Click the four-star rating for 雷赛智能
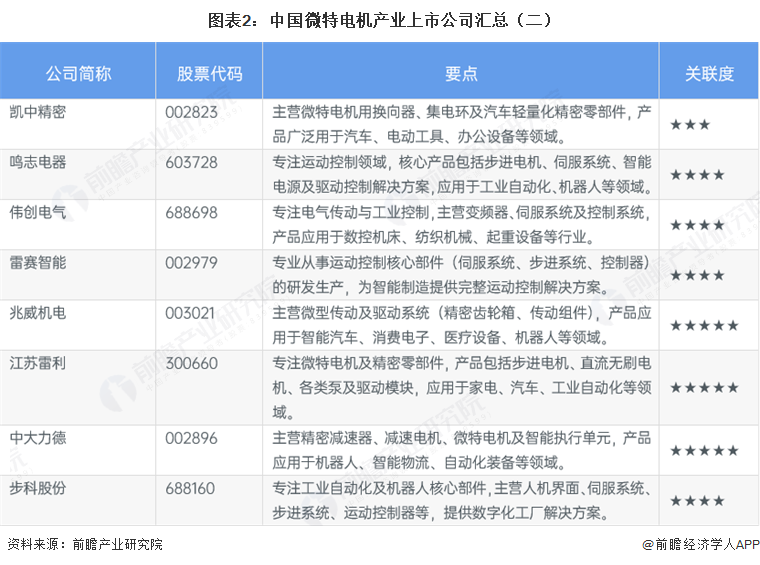760x565 pixels. click(x=697, y=276)
